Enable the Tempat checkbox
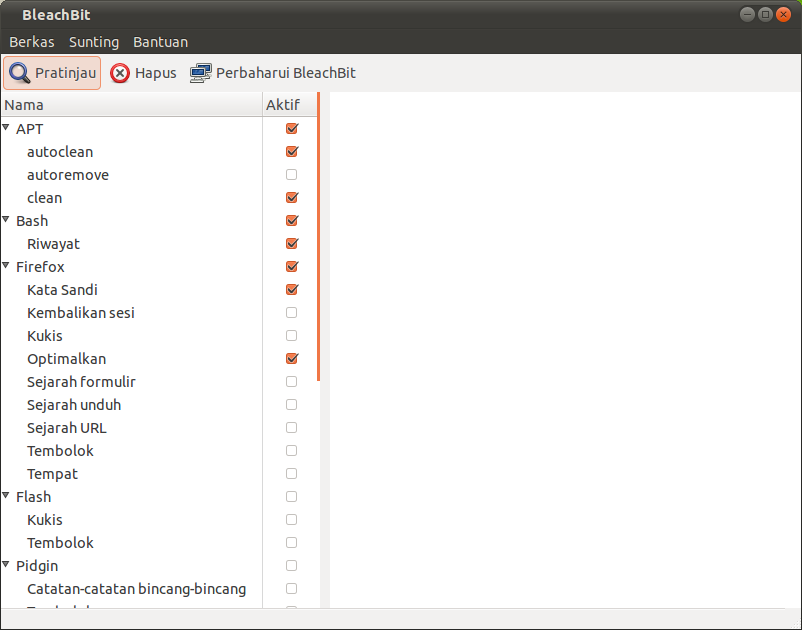Image resolution: width=802 pixels, height=630 pixels. (x=292, y=474)
